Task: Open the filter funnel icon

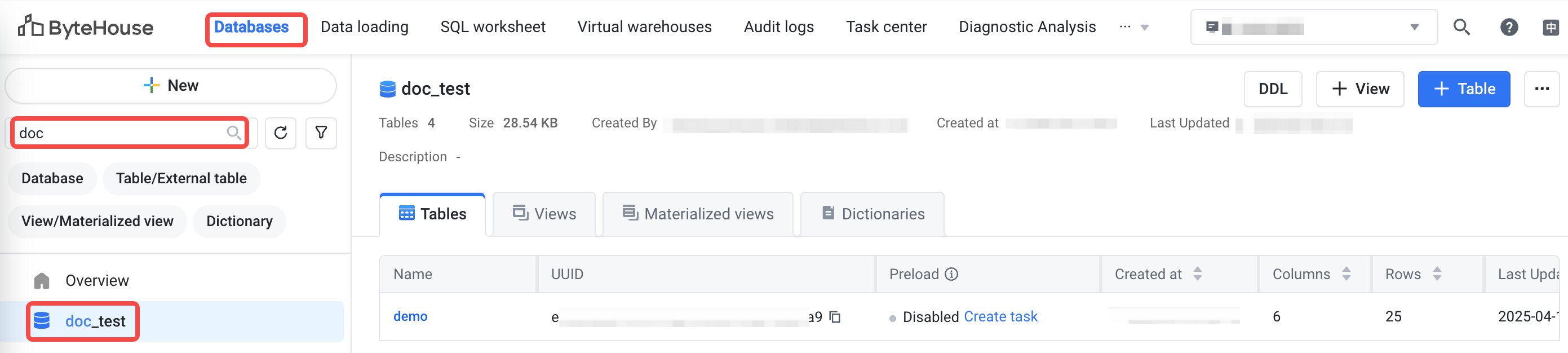Action: (321, 133)
